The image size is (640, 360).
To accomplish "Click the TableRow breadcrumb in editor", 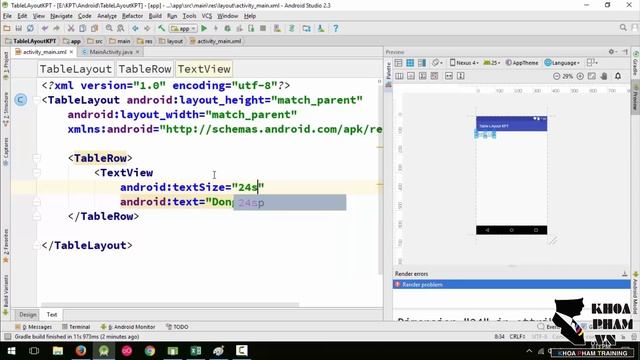I will click(x=145, y=69).
